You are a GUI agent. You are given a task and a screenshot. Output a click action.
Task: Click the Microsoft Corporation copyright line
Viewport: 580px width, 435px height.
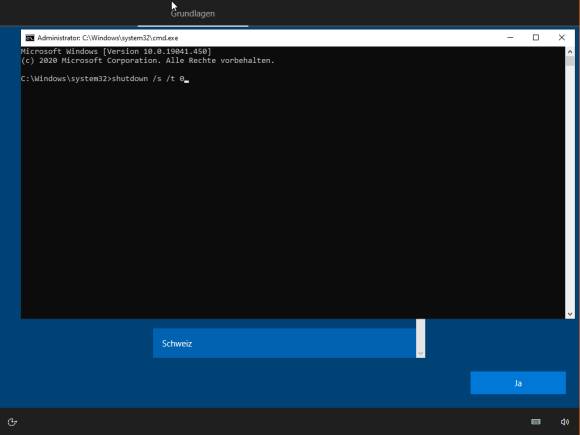click(x=148, y=60)
